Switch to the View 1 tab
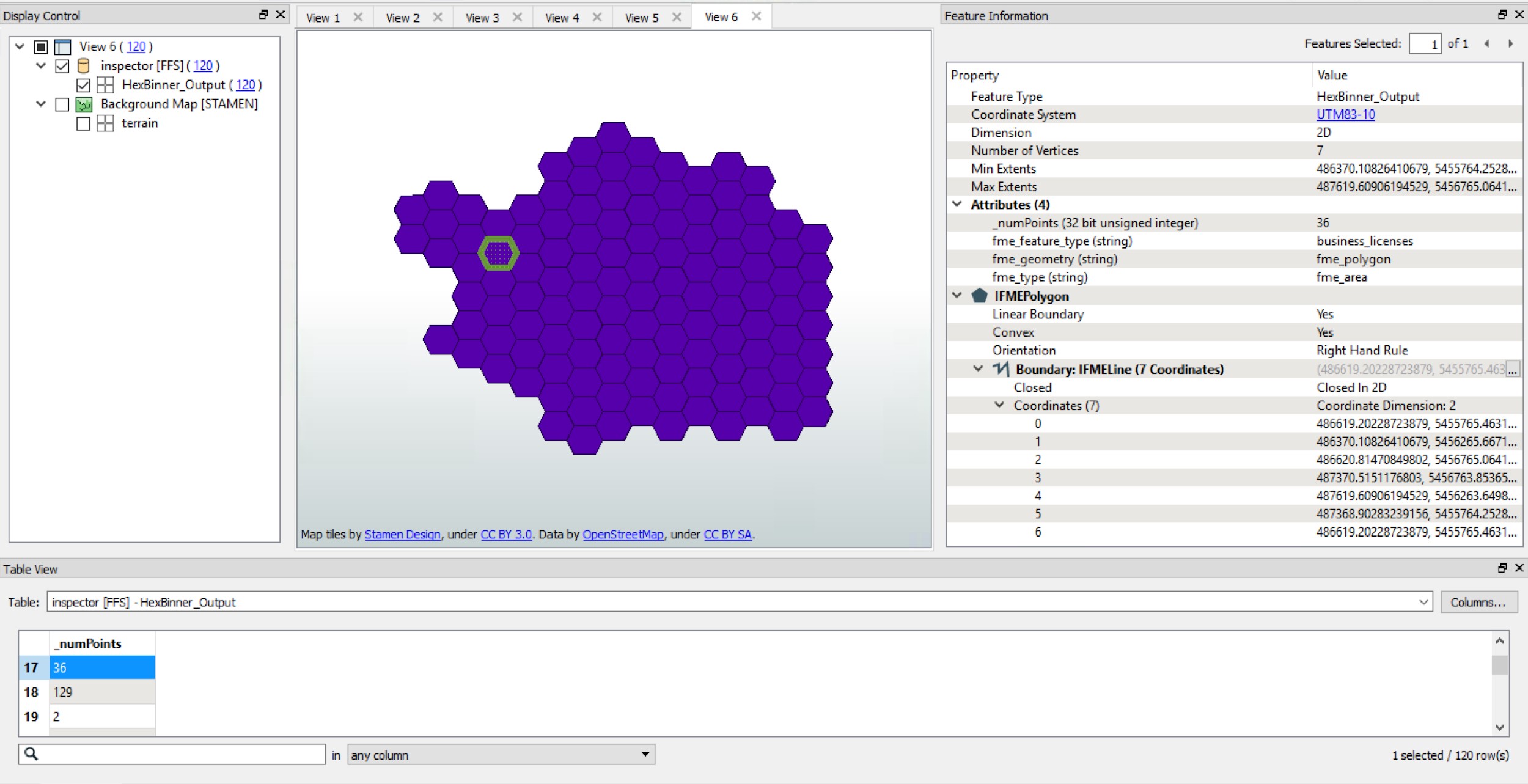This screenshot has height=784, width=1528. tap(323, 18)
